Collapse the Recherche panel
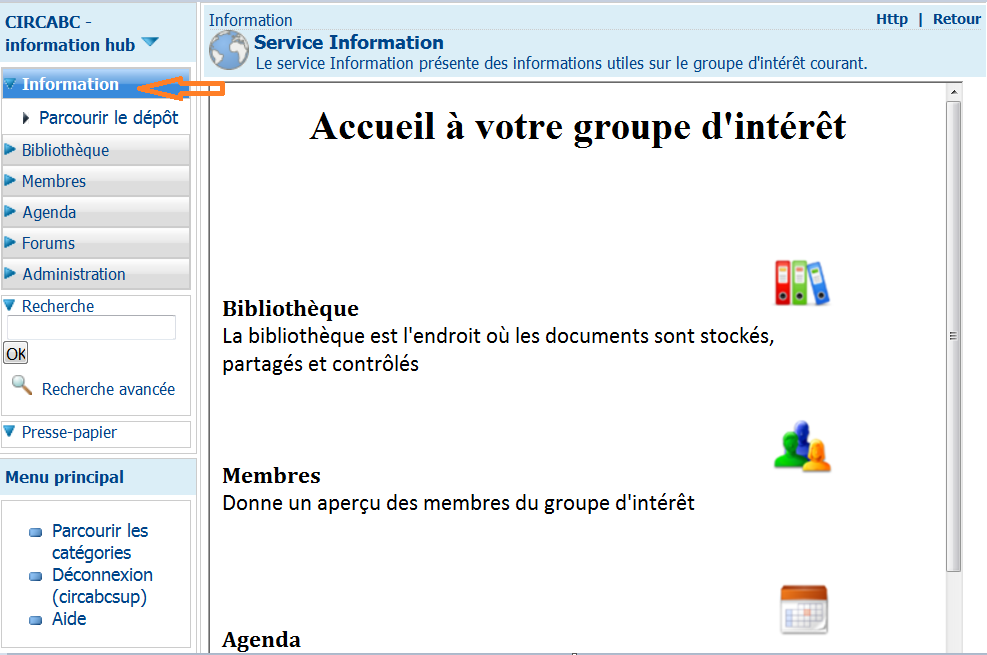 [10, 306]
